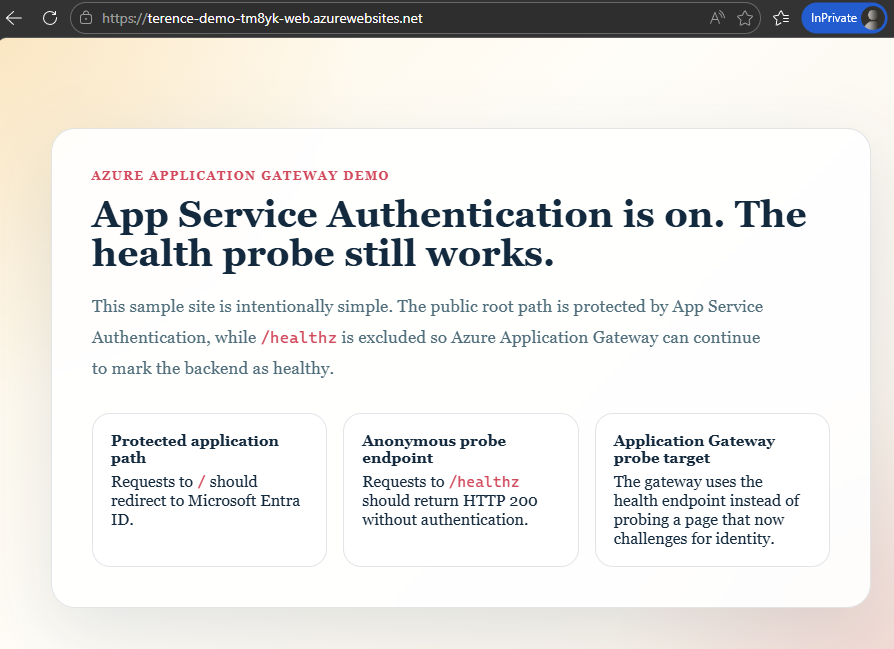Click the challenges for identity description
The height and width of the screenshot is (649, 894).
pyautogui.click(x=694, y=539)
